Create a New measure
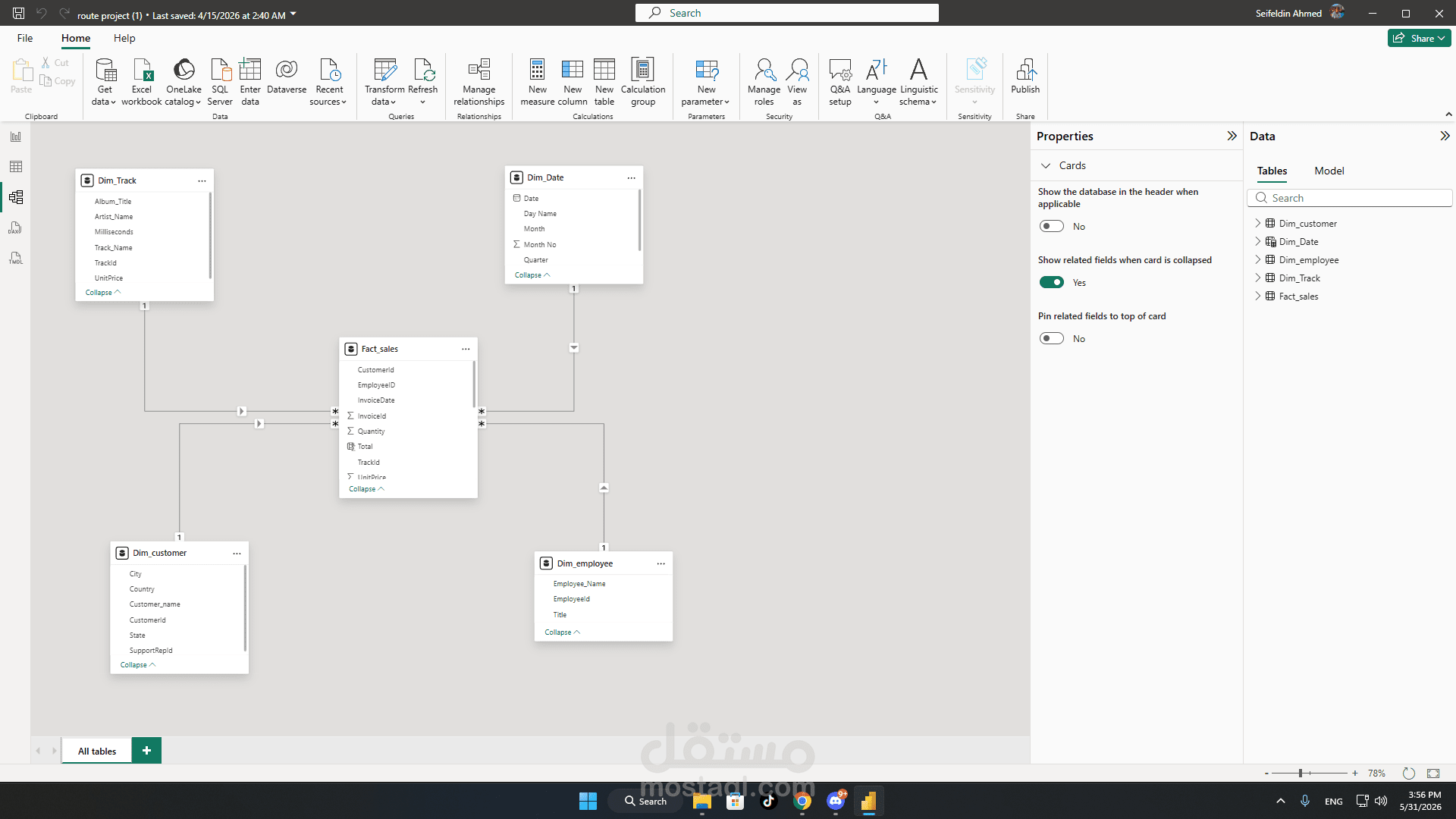 click(x=538, y=82)
